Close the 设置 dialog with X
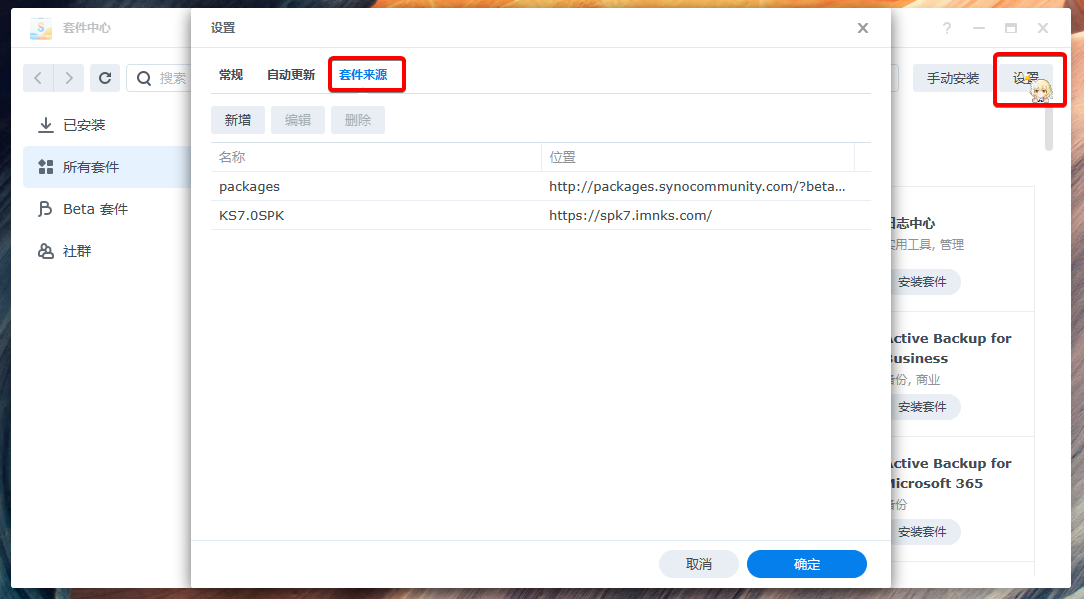This screenshot has width=1084, height=599. click(862, 28)
